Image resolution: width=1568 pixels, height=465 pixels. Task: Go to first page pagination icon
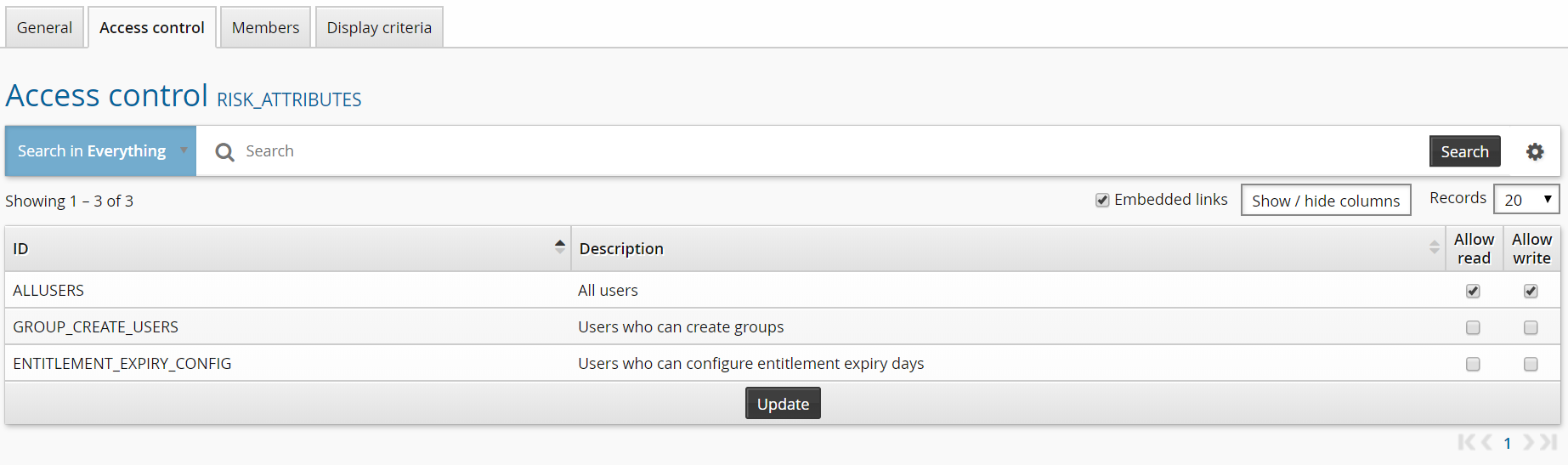click(x=1466, y=442)
